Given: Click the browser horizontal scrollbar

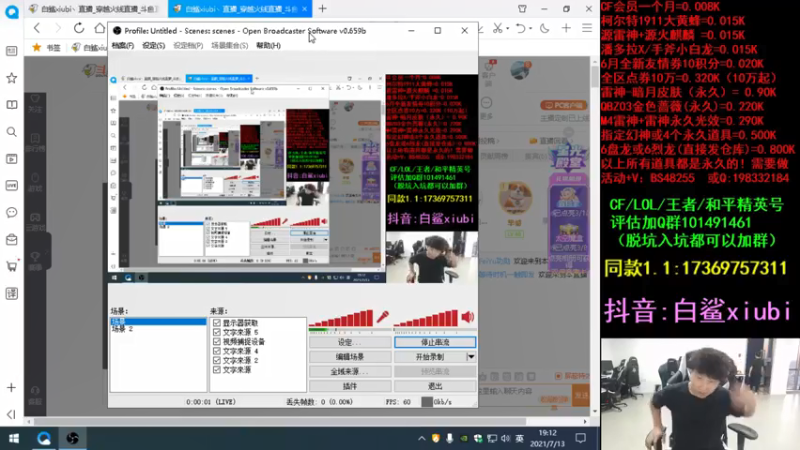Looking at the screenshot, I should (281, 421).
